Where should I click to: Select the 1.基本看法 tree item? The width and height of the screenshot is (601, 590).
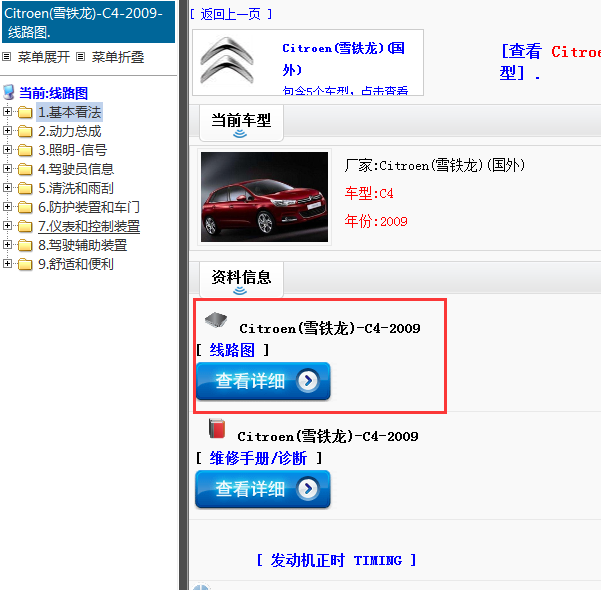(69, 112)
